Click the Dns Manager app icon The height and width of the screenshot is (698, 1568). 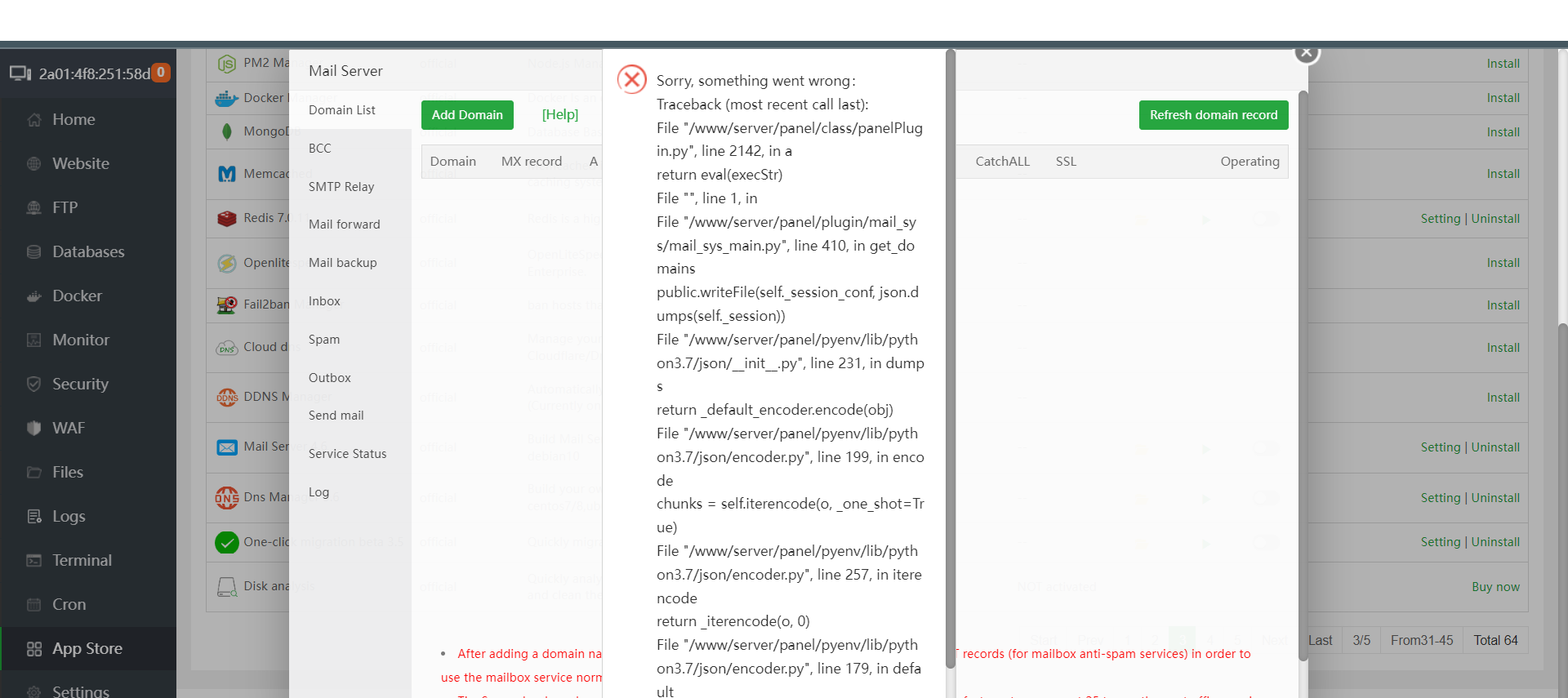coord(227,497)
